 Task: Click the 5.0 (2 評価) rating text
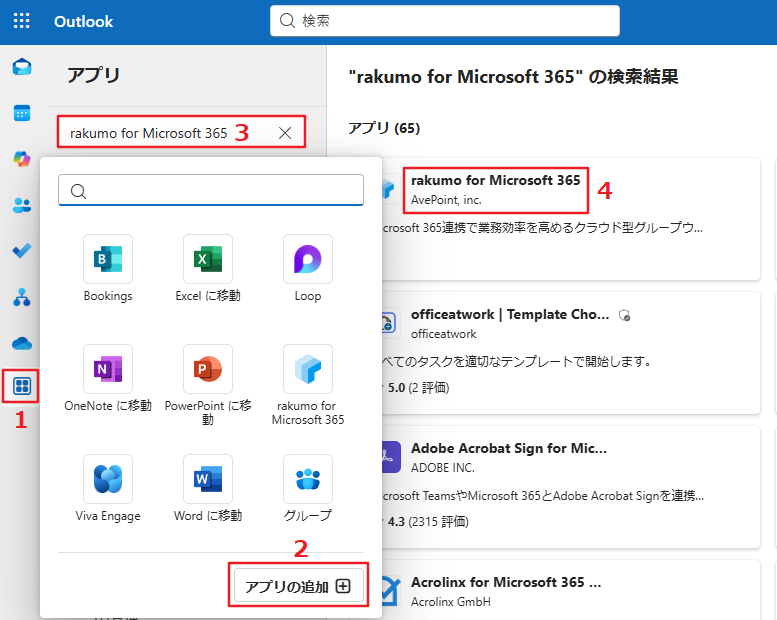coord(418,388)
